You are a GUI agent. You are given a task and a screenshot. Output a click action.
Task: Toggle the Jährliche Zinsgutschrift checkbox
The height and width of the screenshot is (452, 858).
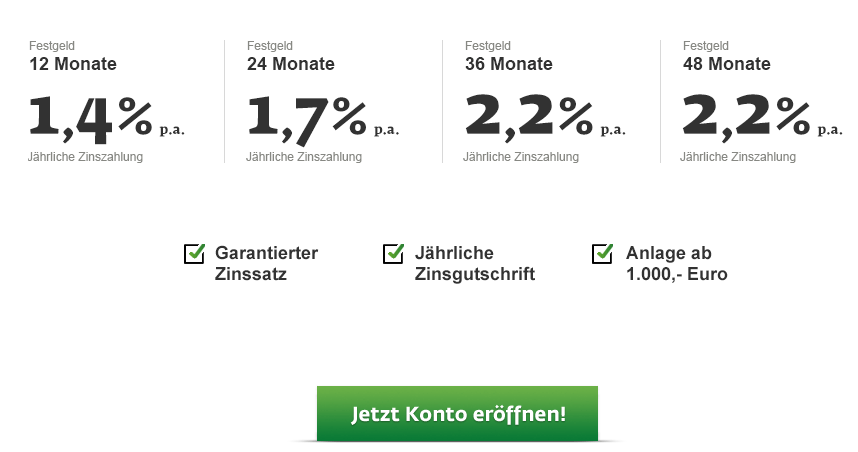pyautogui.click(x=393, y=254)
